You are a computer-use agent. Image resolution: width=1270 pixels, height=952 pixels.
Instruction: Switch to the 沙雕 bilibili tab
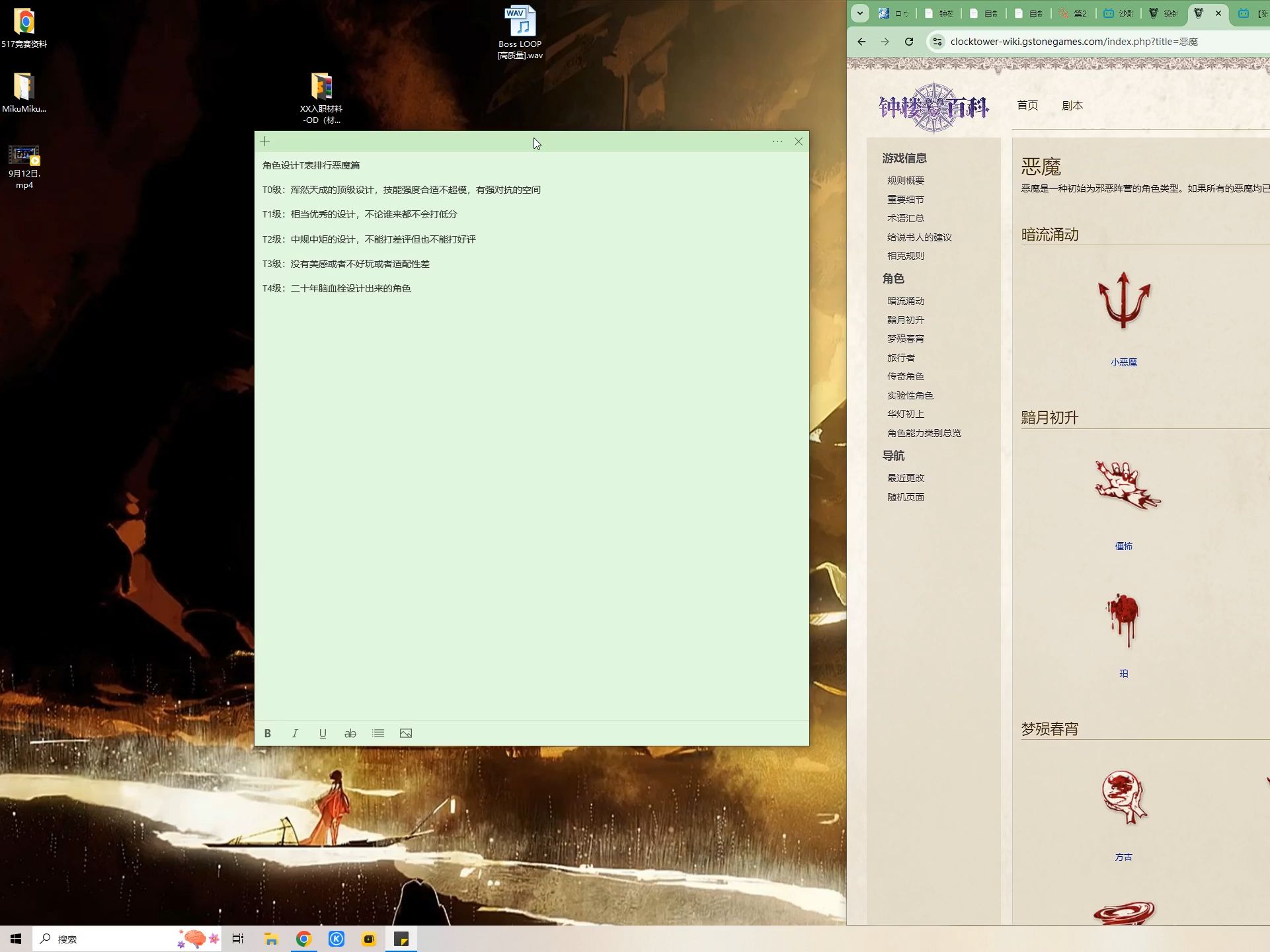(x=1119, y=13)
